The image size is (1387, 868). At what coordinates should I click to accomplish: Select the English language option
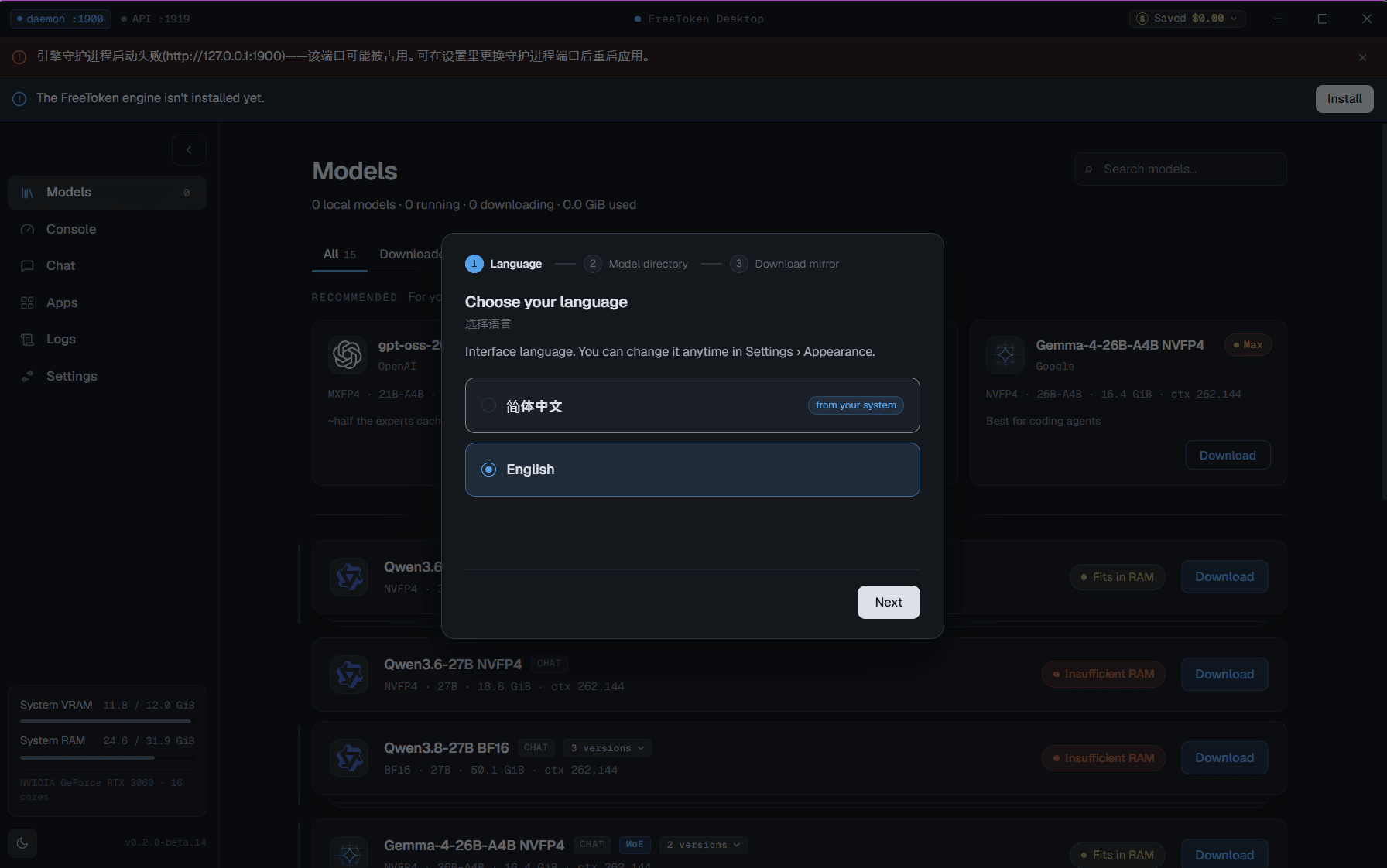click(693, 470)
